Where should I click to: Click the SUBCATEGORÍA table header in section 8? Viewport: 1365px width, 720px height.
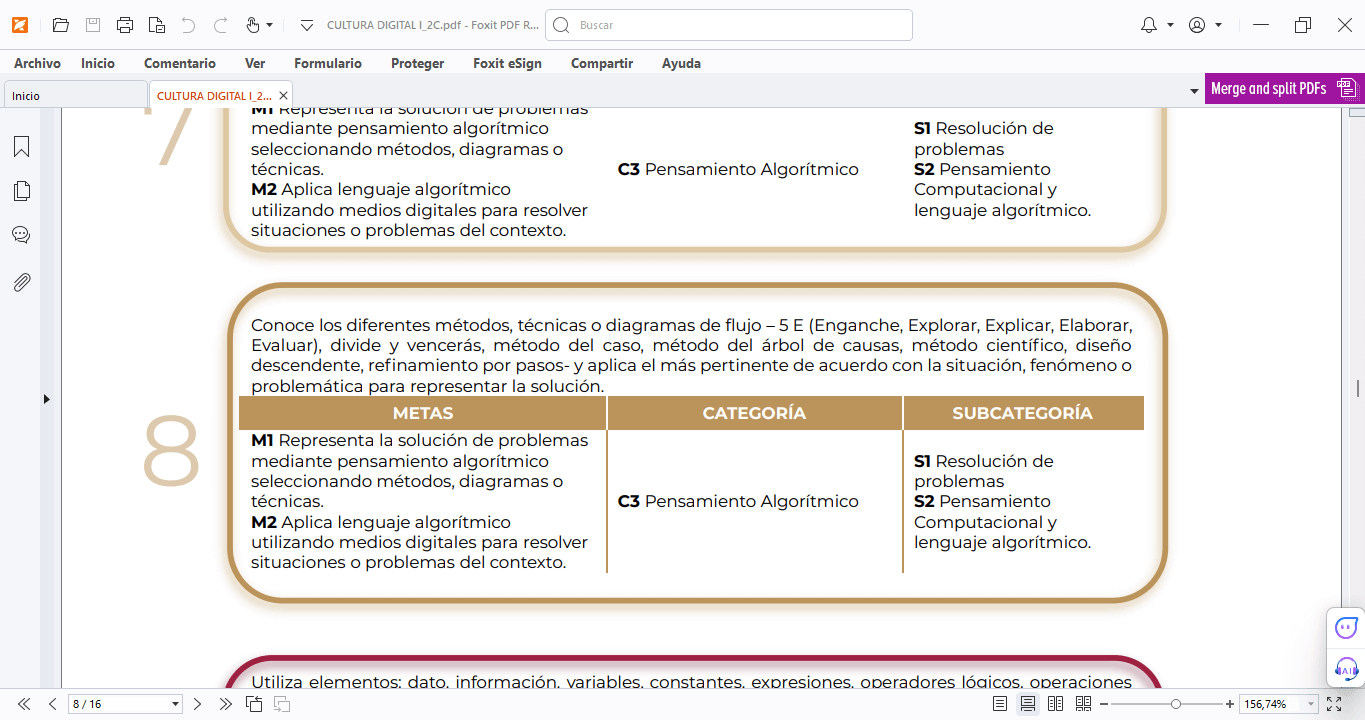(x=1022, y=413)
